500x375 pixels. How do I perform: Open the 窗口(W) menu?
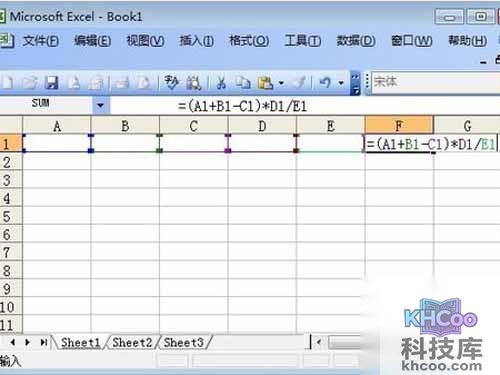[x=411, y=41]
